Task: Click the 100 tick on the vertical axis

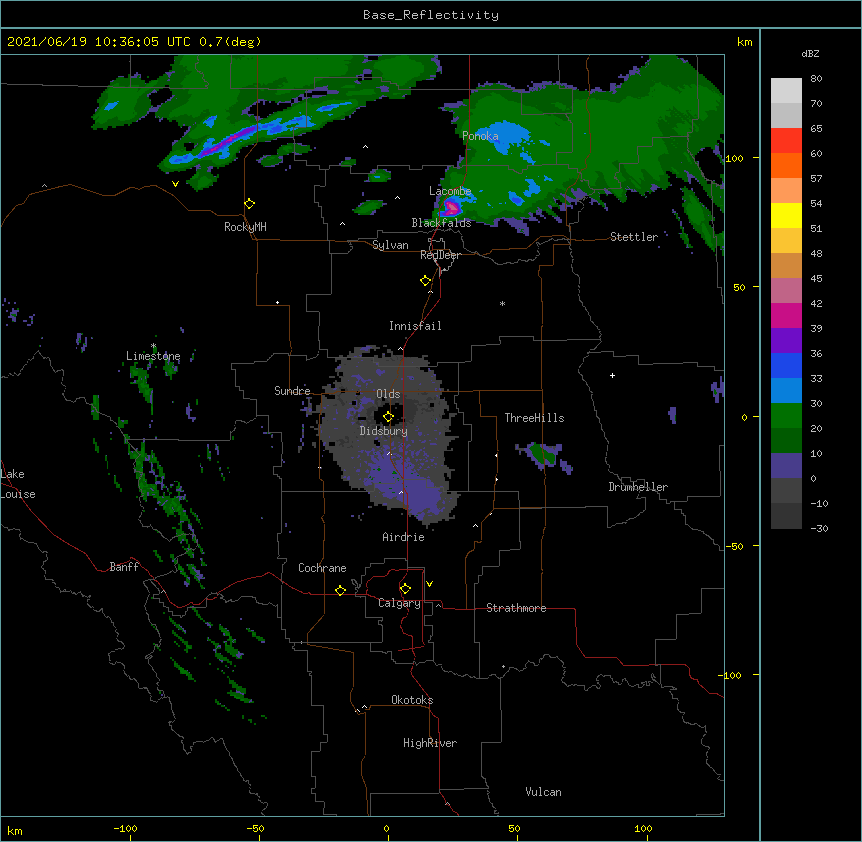Action: (734, 158)
